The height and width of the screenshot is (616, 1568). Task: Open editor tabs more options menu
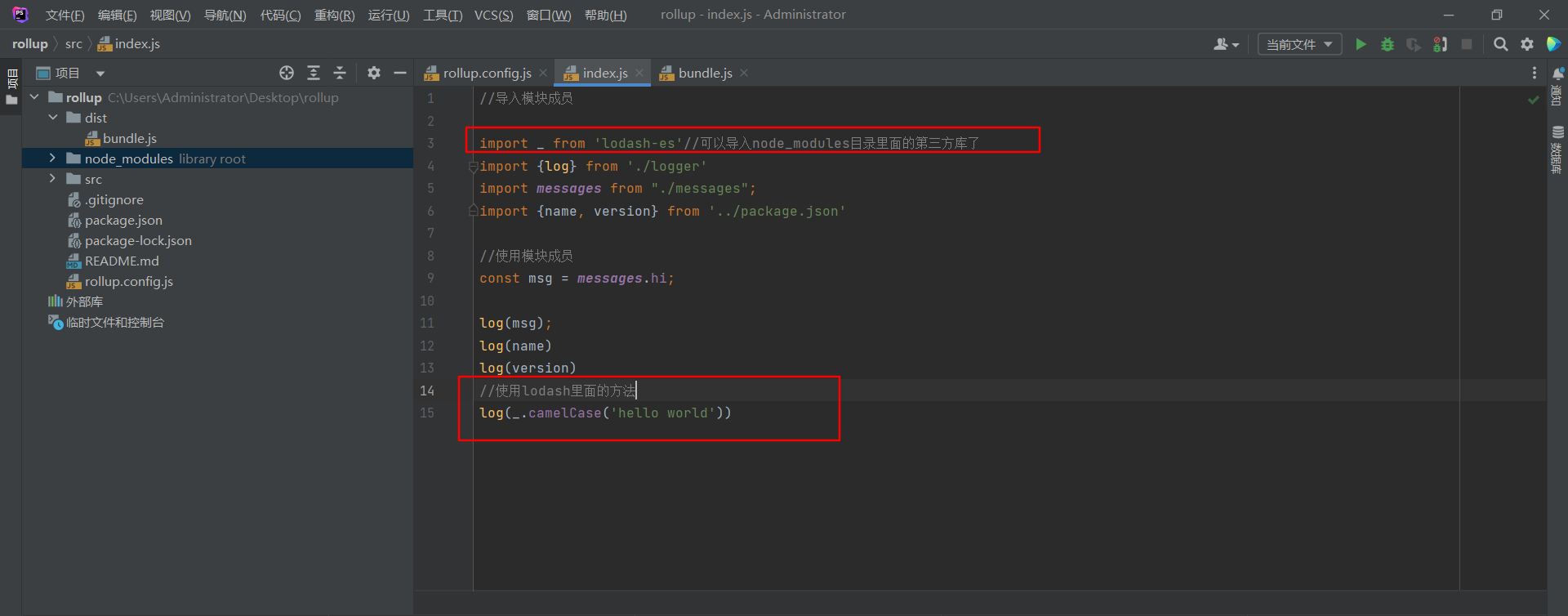(1535, 73)
